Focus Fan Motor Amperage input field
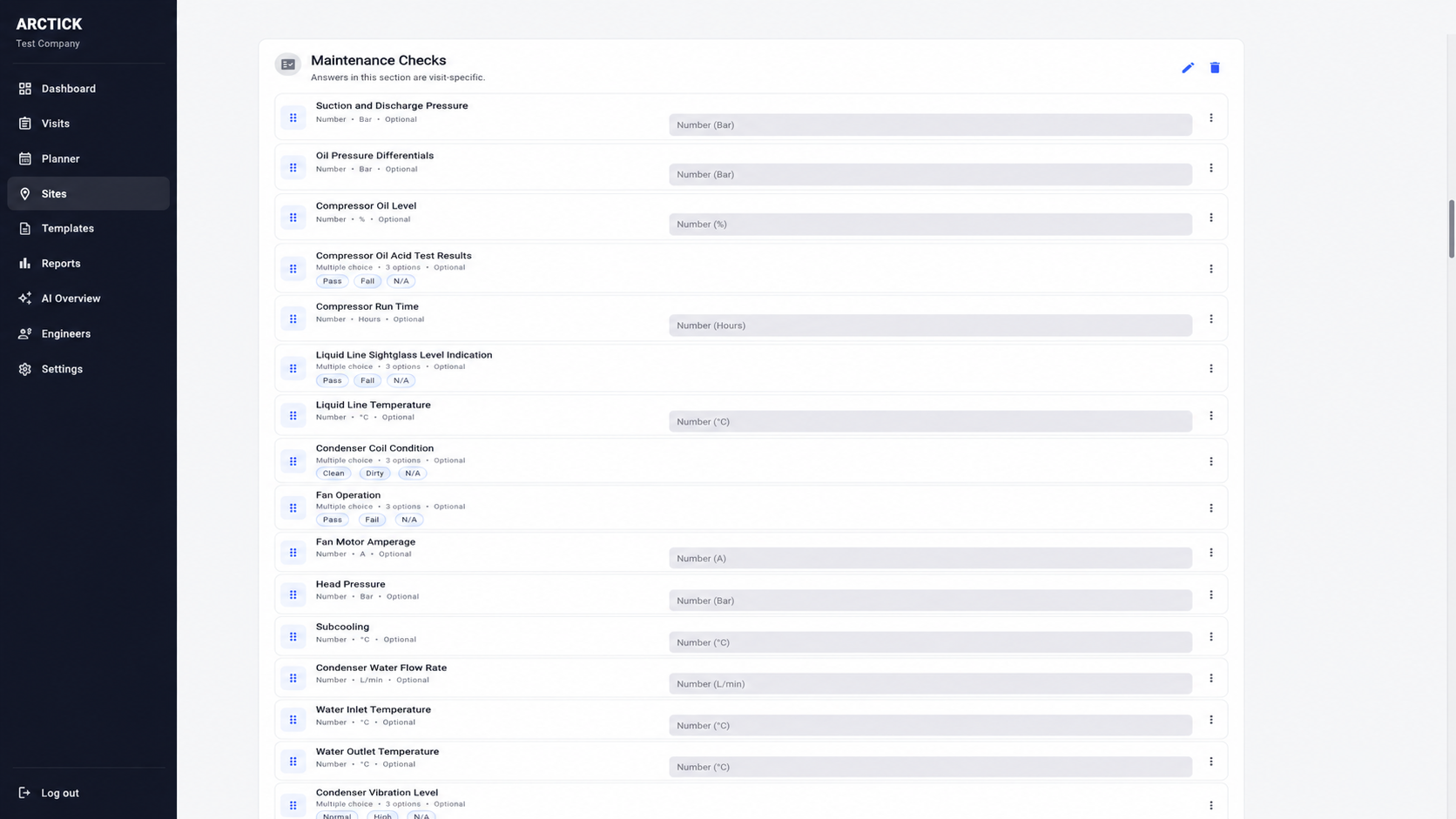The image size is (1456, 819). point(930,558)
